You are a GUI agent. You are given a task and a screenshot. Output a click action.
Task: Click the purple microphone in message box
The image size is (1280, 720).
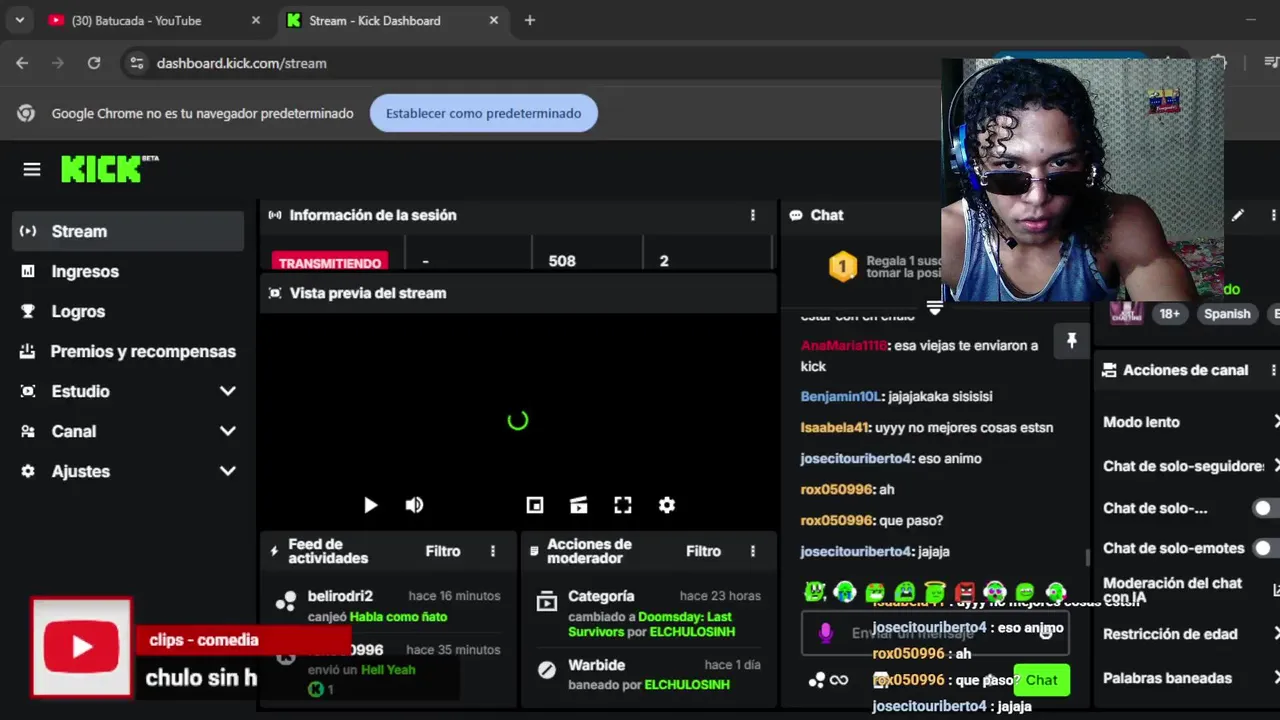pos(826,632)
